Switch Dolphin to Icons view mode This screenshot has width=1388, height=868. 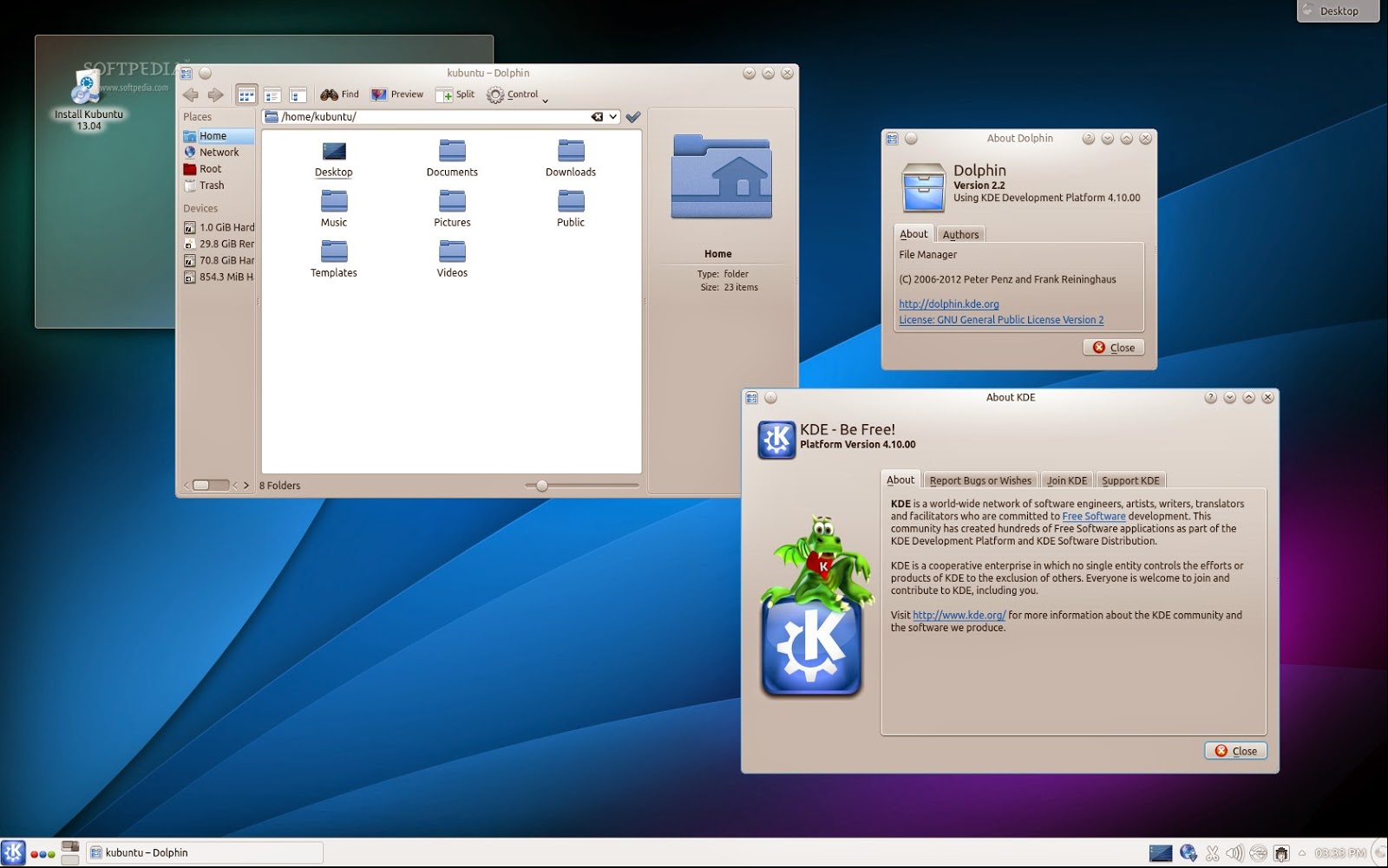coord(247,95)
